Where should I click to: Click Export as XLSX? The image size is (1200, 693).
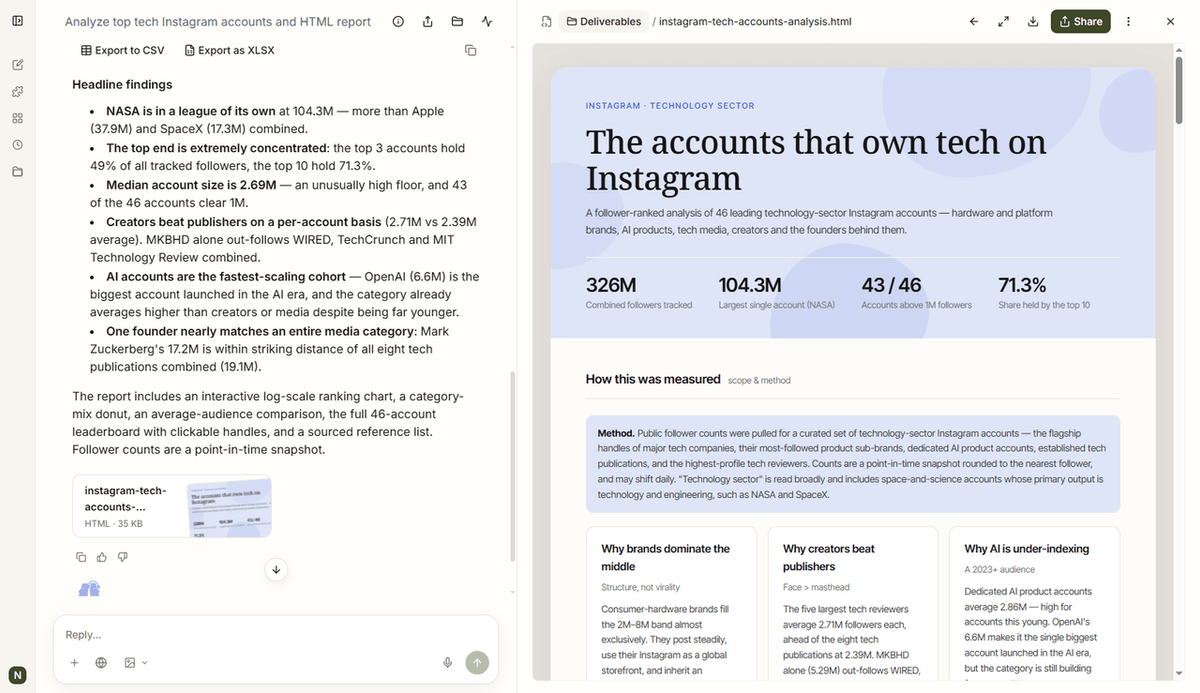pos(230,50)
